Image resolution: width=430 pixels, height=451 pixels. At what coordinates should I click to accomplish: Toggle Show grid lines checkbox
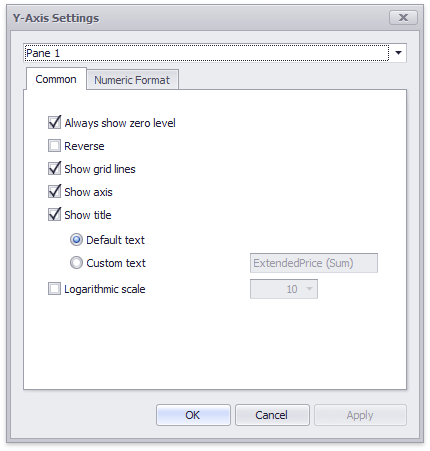[54, 169]
